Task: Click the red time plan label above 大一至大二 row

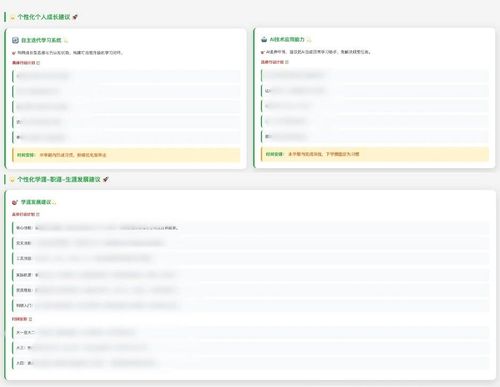Action: coord(22,319)
